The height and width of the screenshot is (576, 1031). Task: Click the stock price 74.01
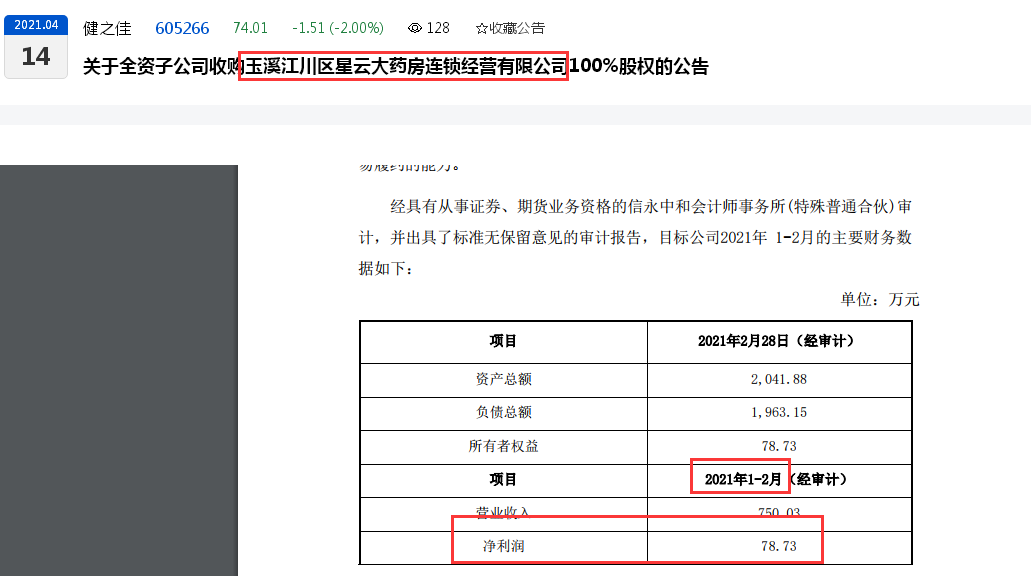pos(250,28)
